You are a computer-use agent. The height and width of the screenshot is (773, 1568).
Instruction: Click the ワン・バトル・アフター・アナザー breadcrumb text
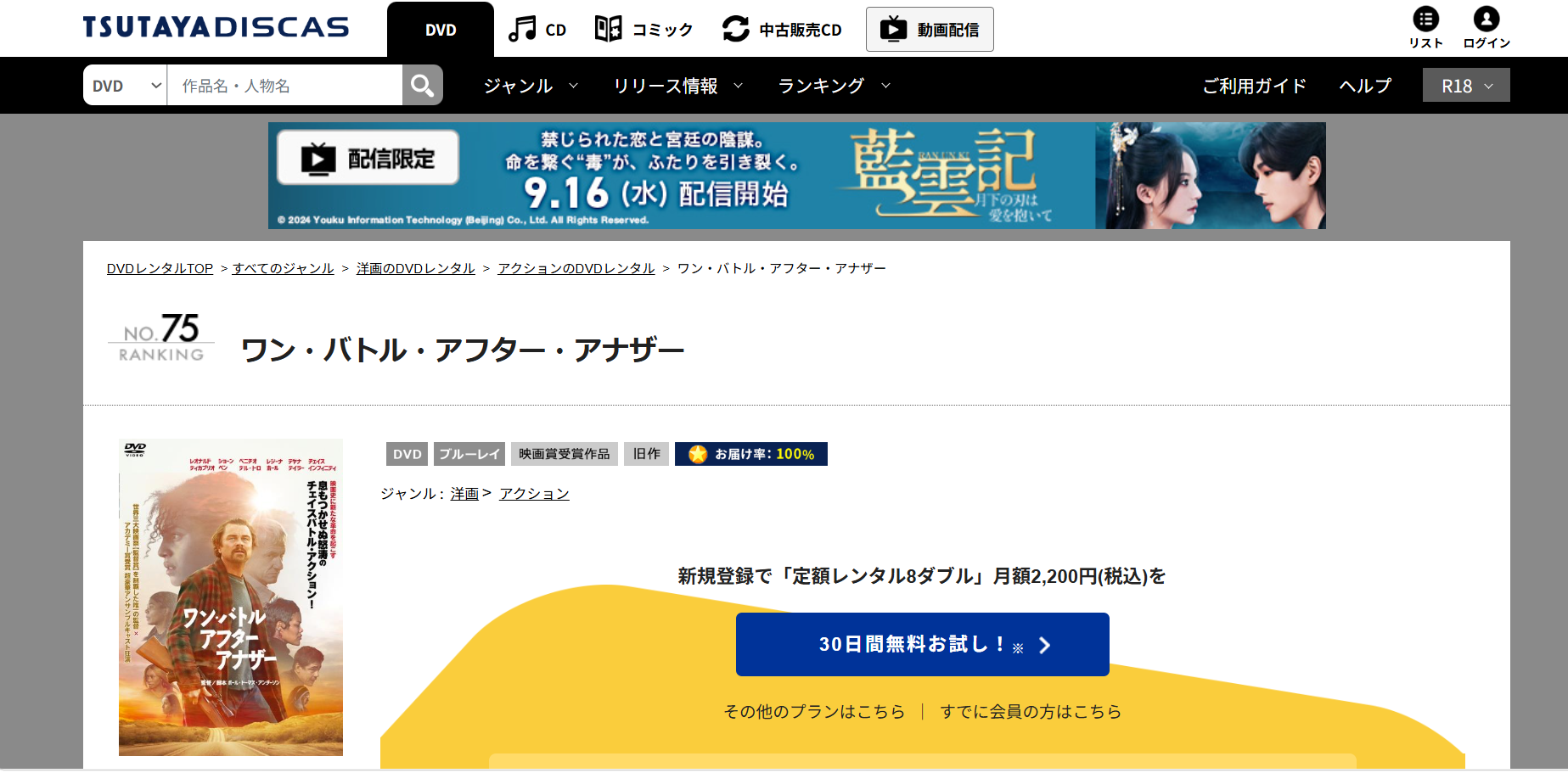point(782,268)
